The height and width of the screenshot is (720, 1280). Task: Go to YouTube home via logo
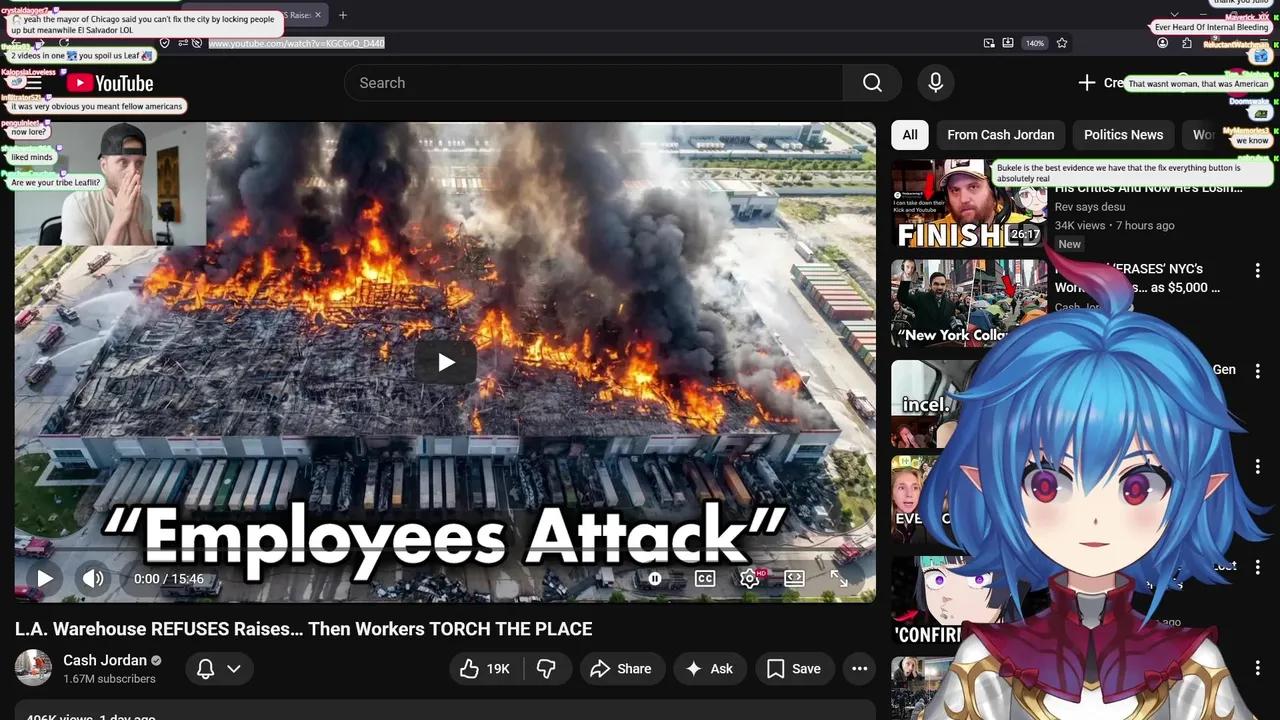pyautogui.click(x=110, y=83)
